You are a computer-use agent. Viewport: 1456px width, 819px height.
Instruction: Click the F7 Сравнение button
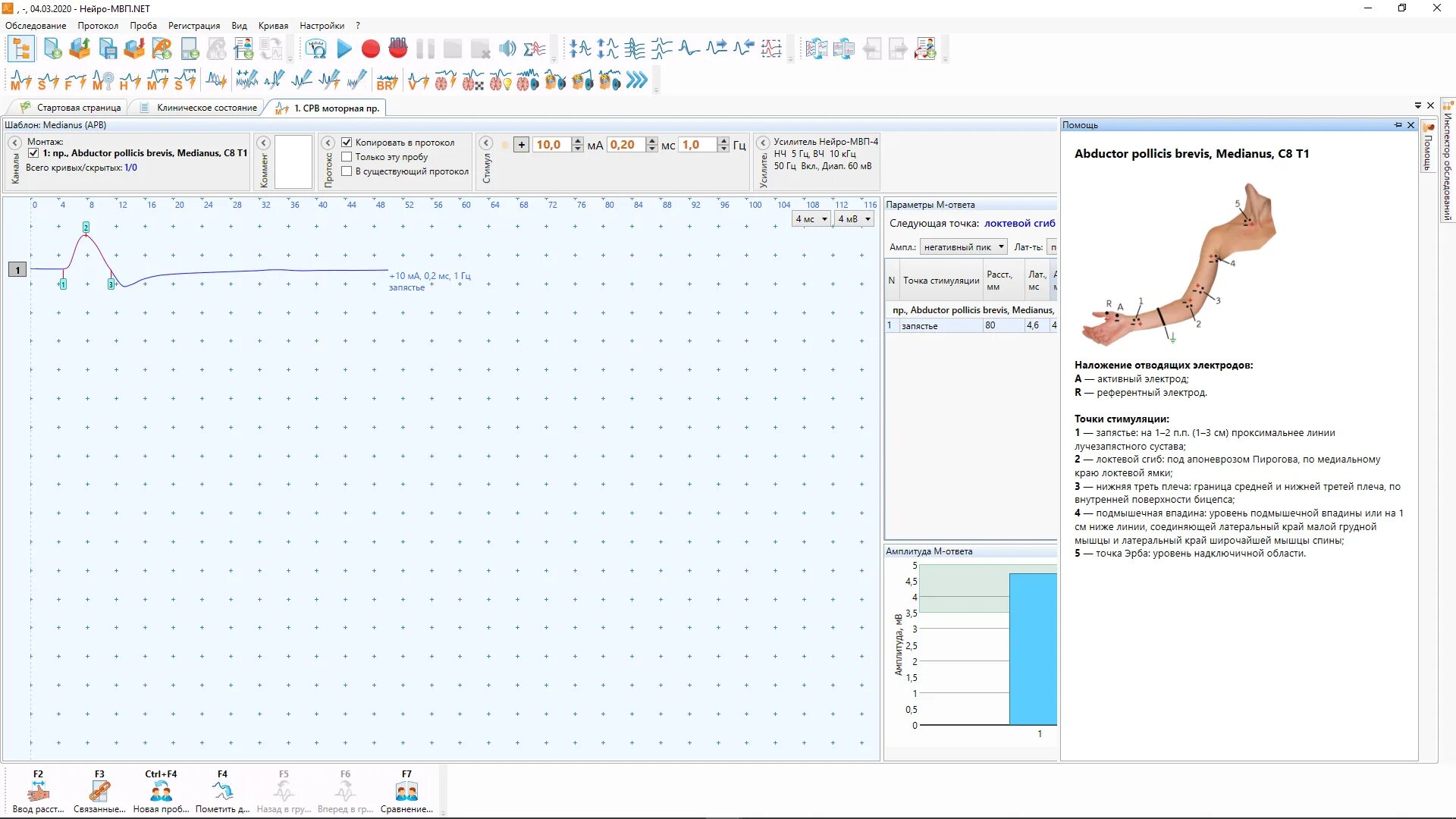pyautogui.click(x=406, y=792)
